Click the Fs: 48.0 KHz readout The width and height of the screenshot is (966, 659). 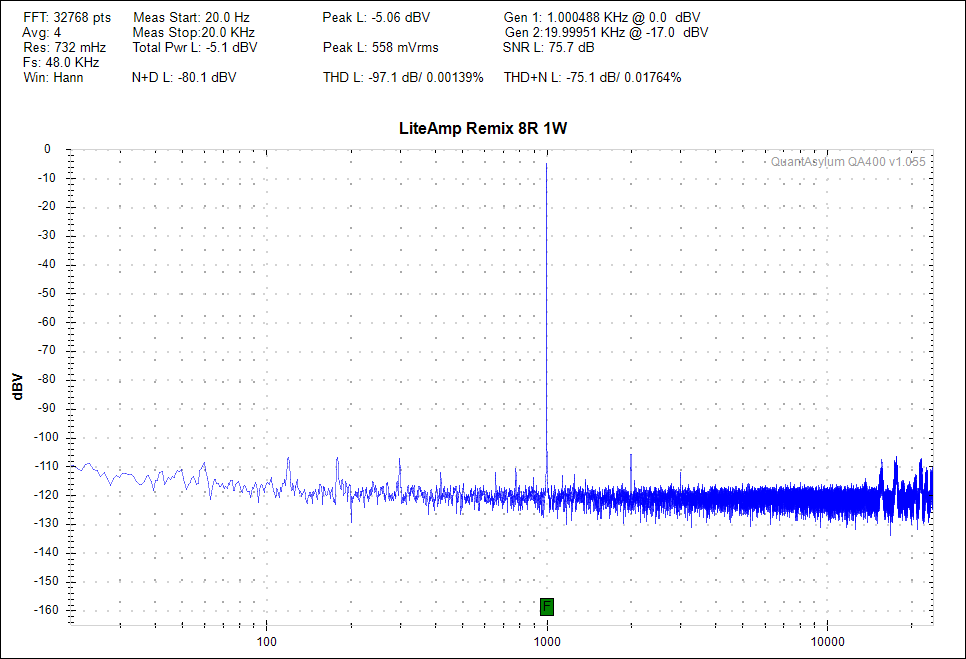[61, 62]
